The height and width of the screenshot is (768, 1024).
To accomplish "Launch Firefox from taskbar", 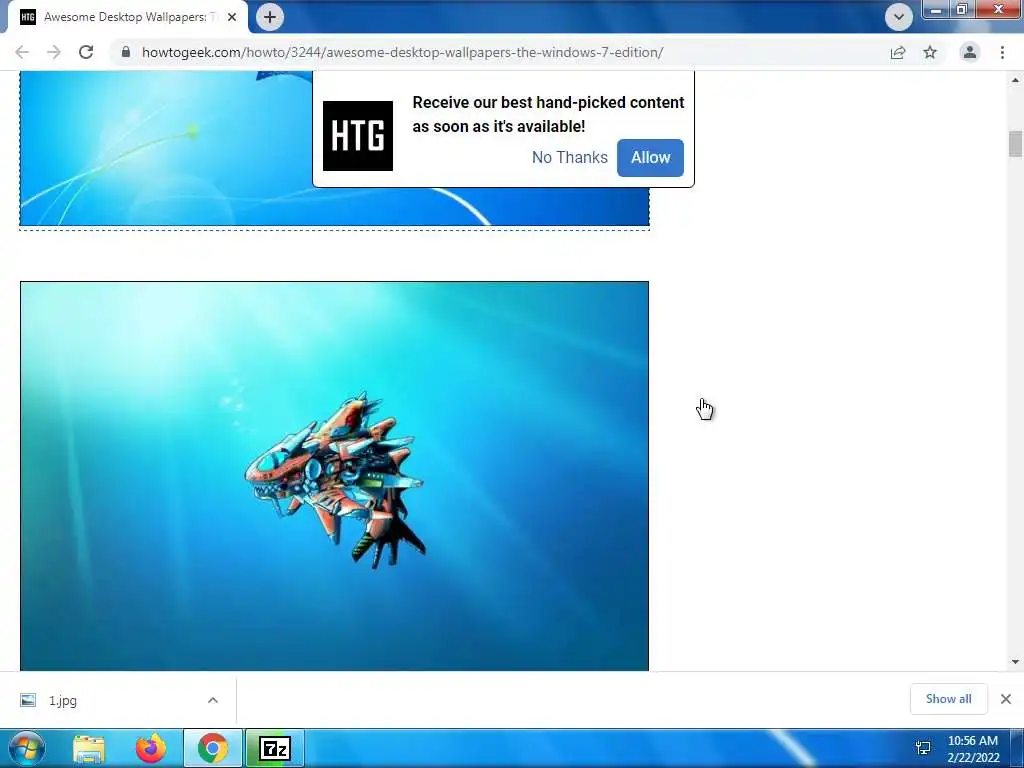I will 151,748.
